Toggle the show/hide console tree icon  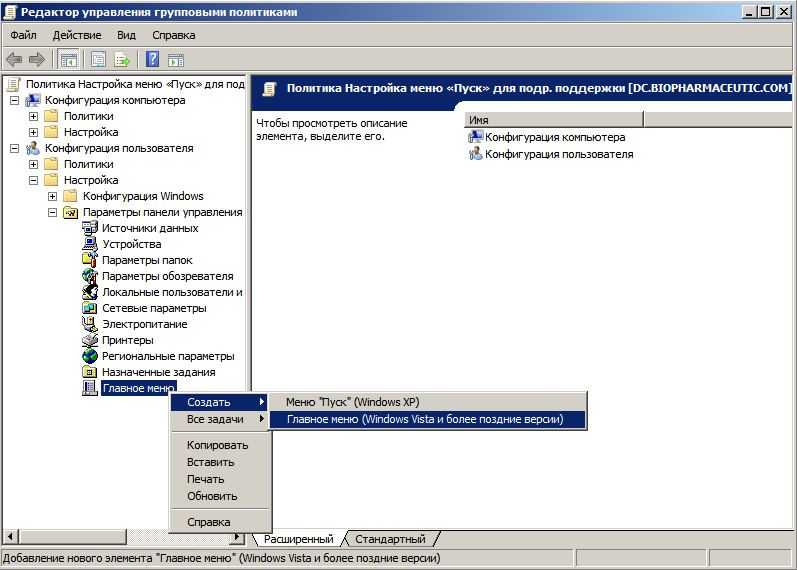[69, 60]
